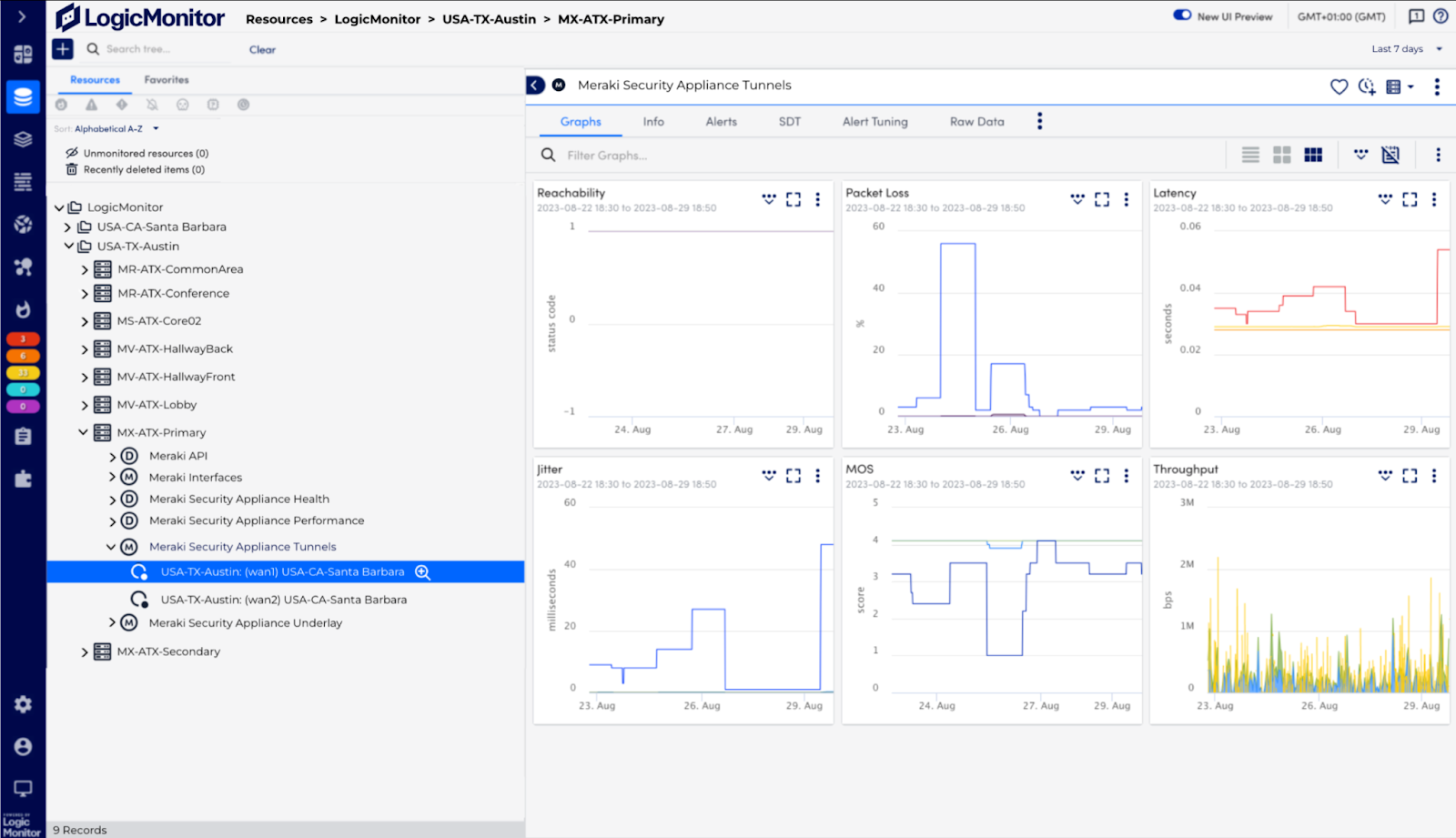Switch to the Raw Data tab
Image resolution: width=1456 pixels, height=838 pixels.
(x=976, y=121)
